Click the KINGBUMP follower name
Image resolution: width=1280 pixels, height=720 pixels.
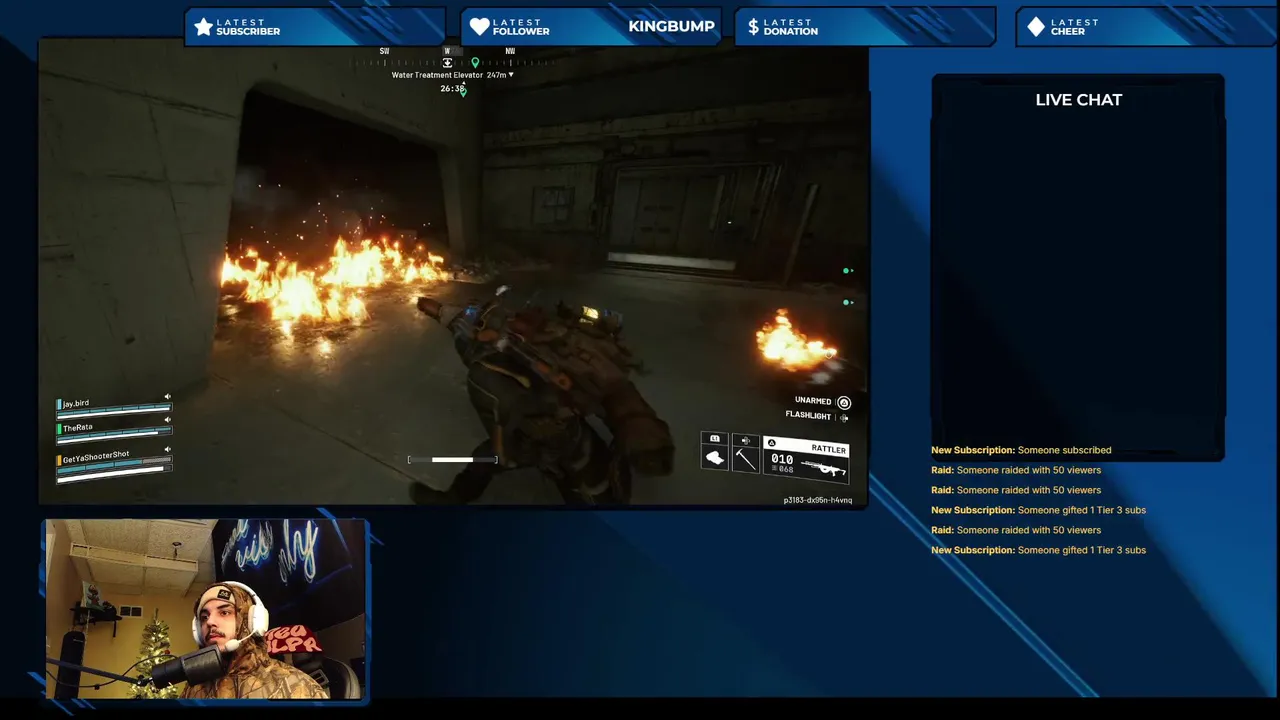671,26
